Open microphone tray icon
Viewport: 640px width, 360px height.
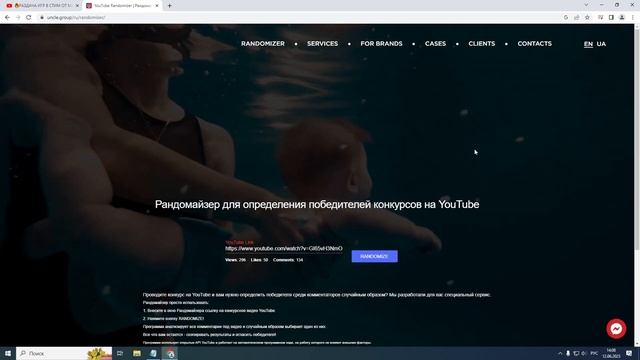coord(568,353)
